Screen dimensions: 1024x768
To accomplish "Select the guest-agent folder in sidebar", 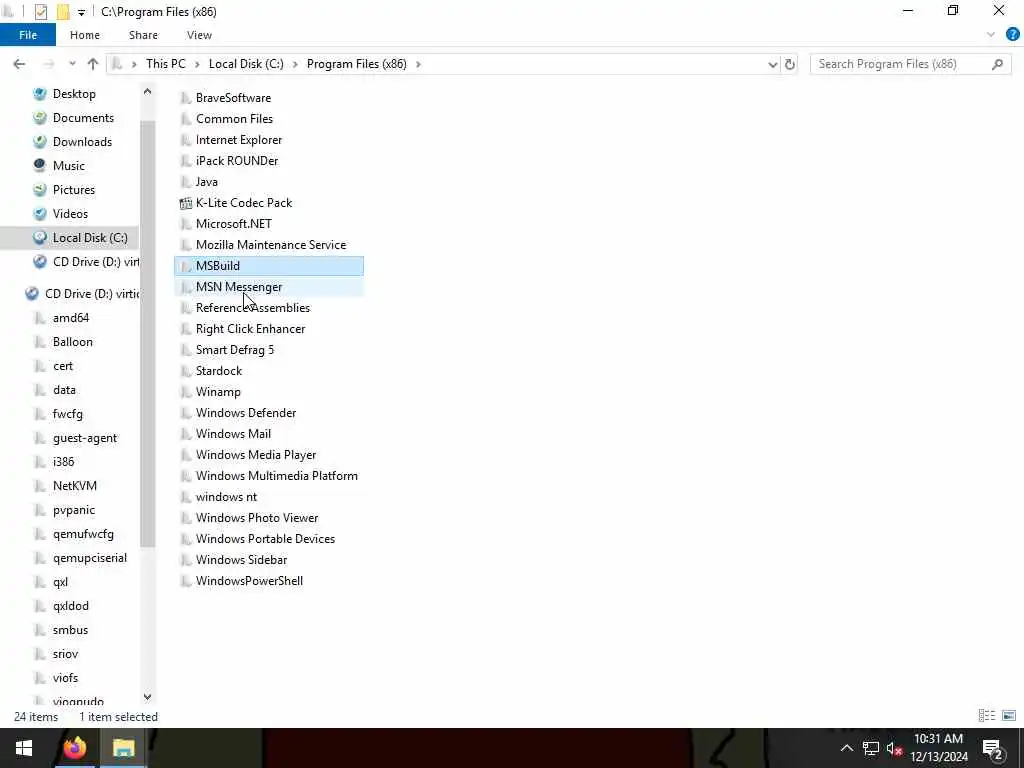I will tap(85, 438).
